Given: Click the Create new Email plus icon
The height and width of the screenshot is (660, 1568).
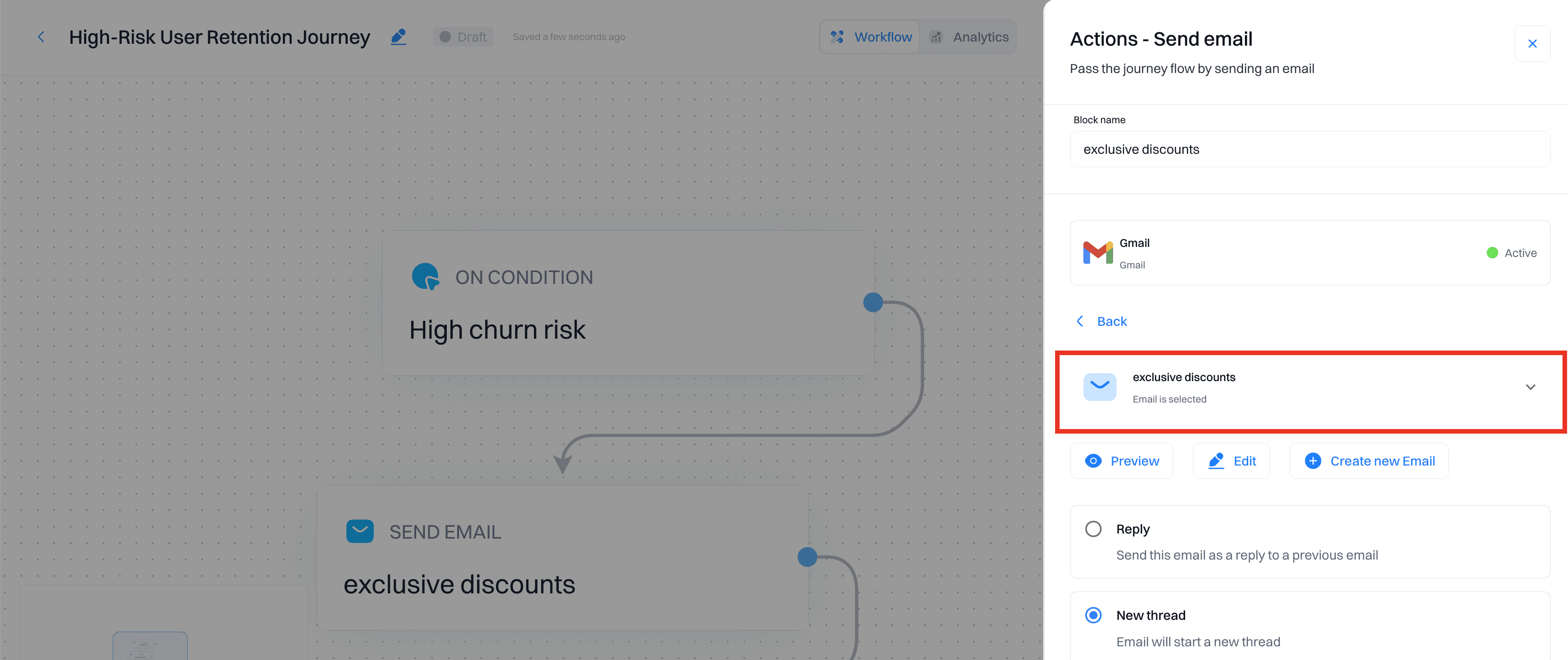Looking at the screenshot, I should 1313,461.
